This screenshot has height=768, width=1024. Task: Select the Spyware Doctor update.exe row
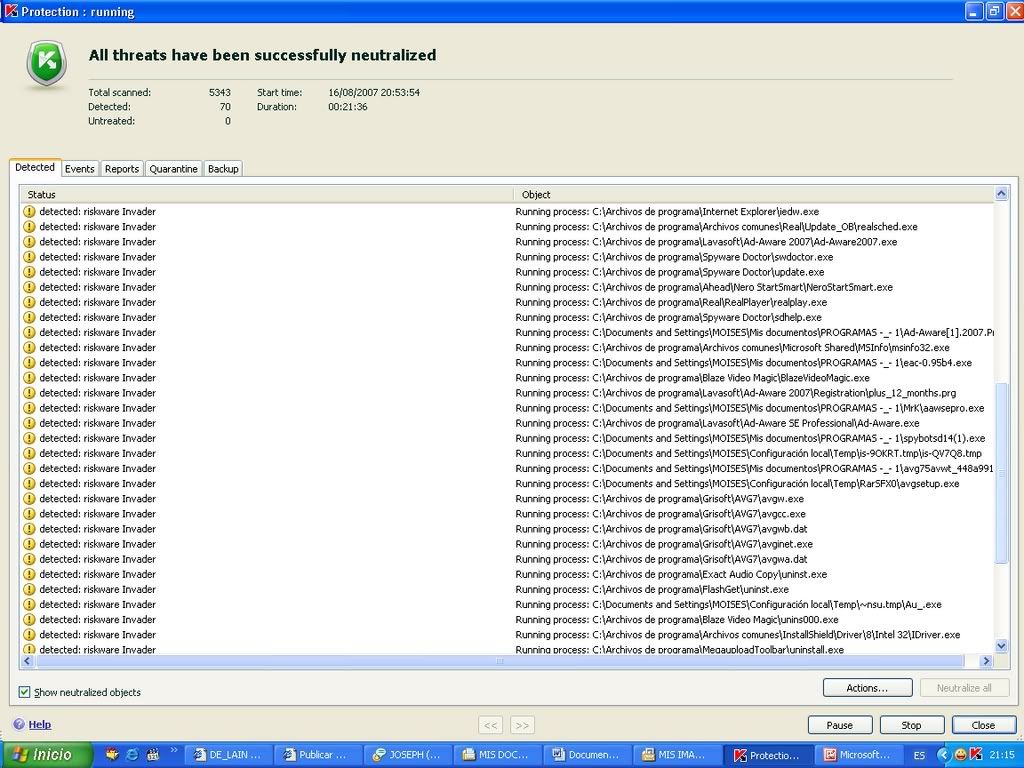(507, 272)
